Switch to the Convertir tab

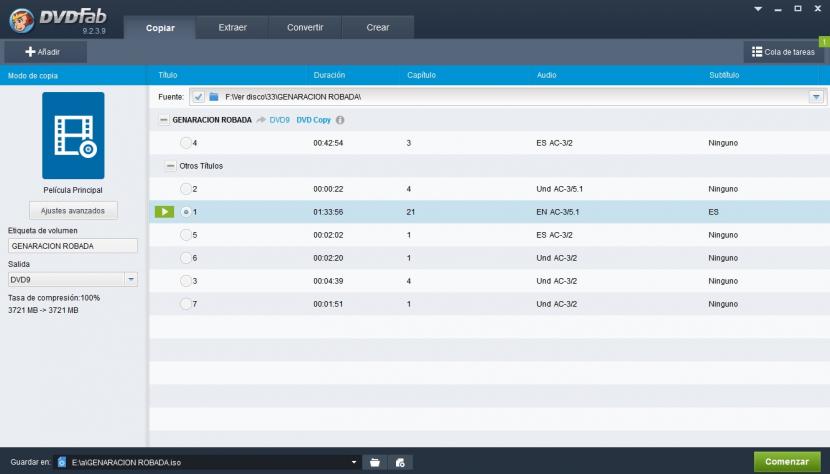point(305,27)
